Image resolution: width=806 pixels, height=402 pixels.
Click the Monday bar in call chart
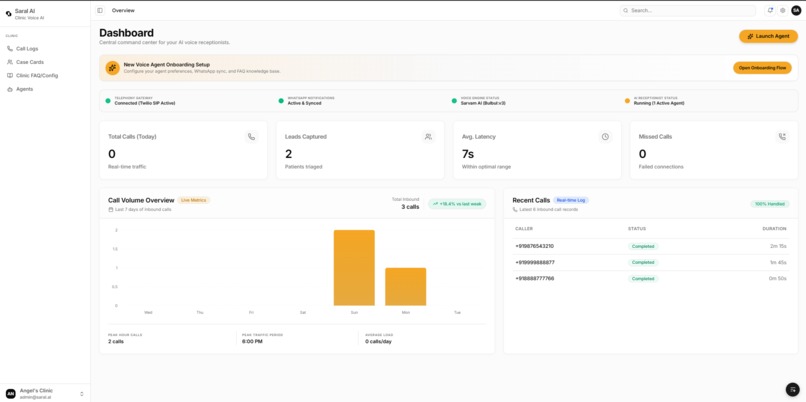click(406, 287)
